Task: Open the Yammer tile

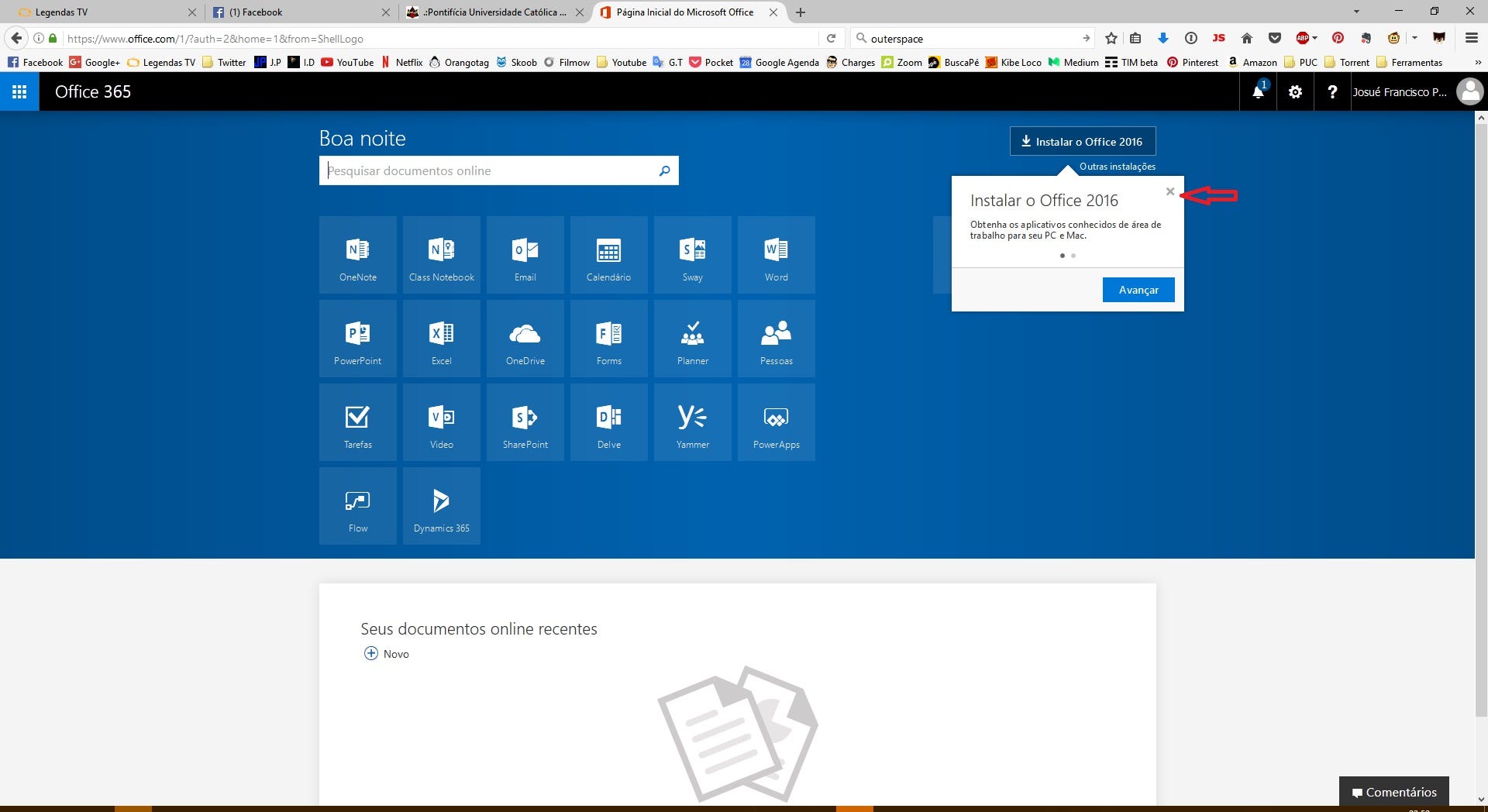Action: click(693, 422)
